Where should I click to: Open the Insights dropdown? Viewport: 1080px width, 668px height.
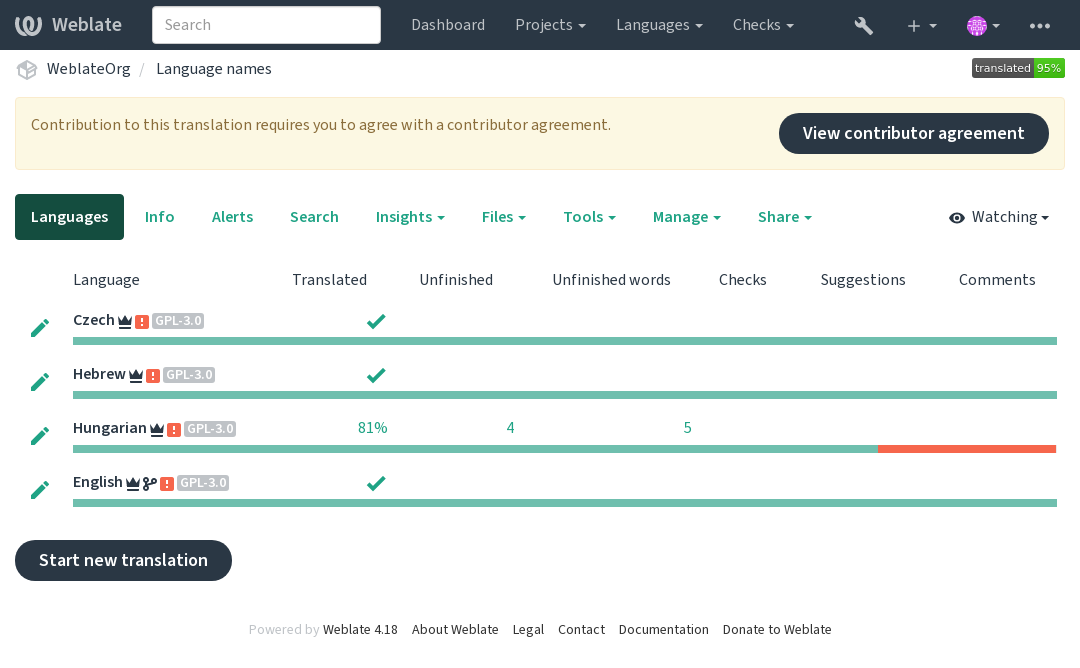(410, 217)
